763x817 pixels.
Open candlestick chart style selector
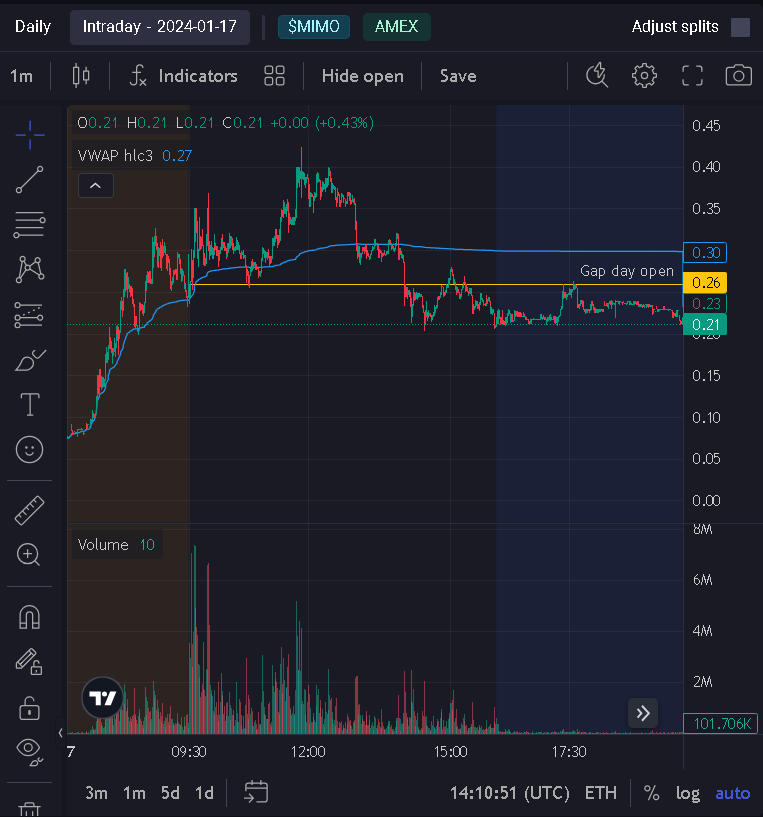click(81, 76)
